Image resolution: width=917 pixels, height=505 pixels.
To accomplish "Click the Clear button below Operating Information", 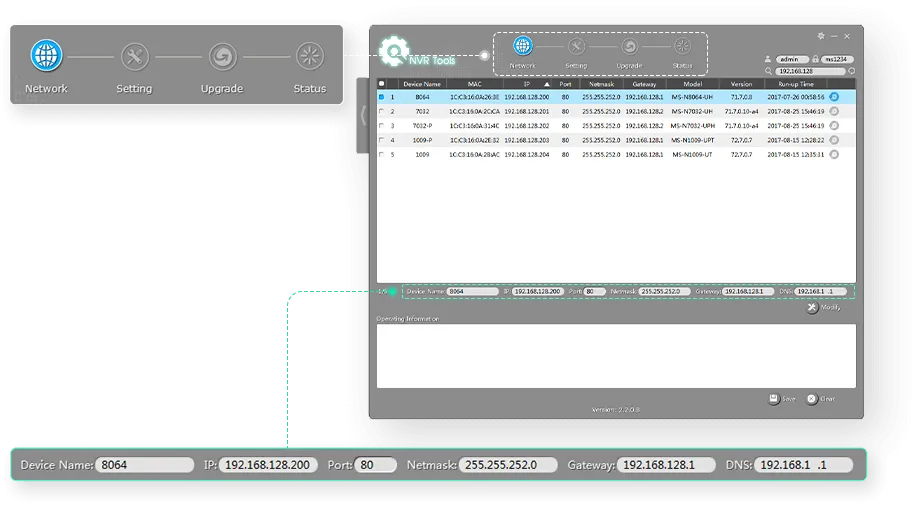I will [x=821, y=399].
